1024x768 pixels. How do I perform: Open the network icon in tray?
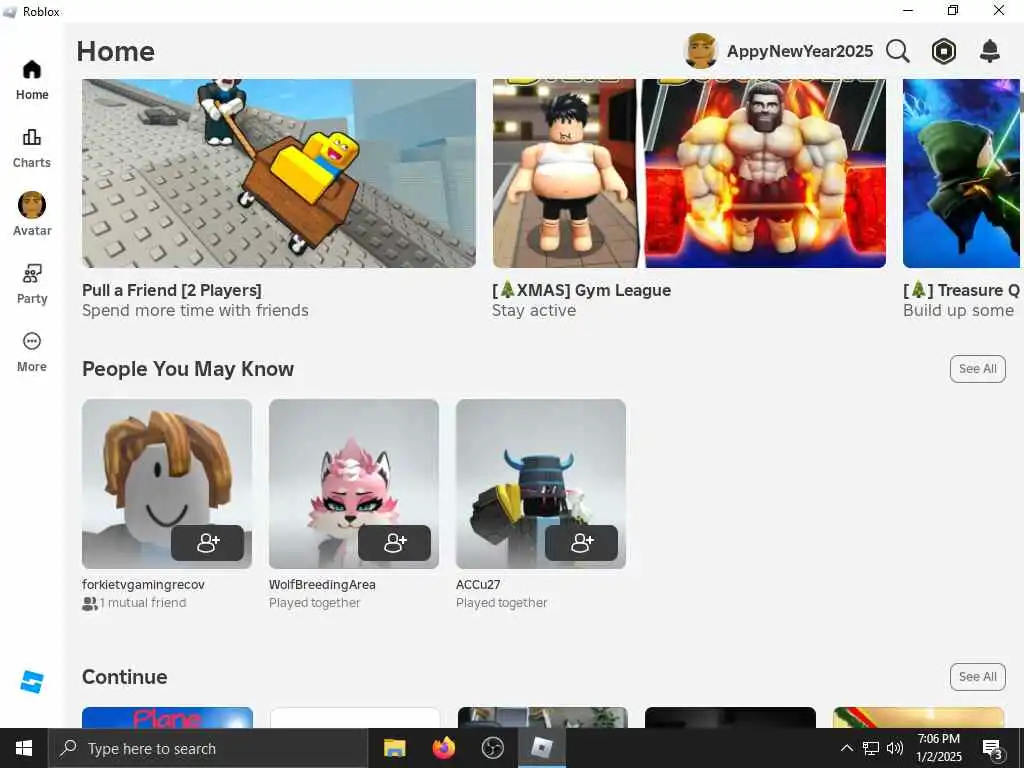click(871, 748)
